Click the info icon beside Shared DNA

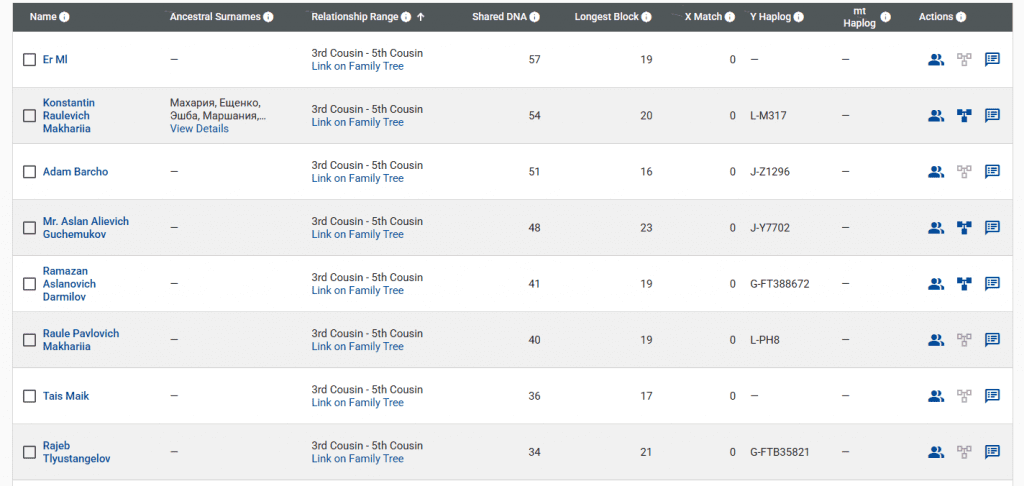(x=535, y=18)
